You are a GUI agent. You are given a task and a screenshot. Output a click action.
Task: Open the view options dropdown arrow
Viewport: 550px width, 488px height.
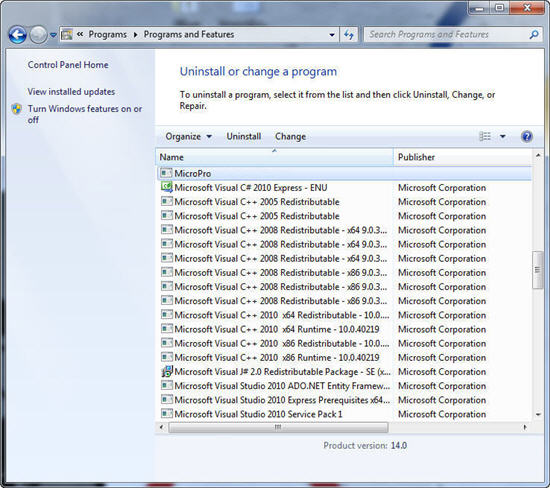point(503,136)
